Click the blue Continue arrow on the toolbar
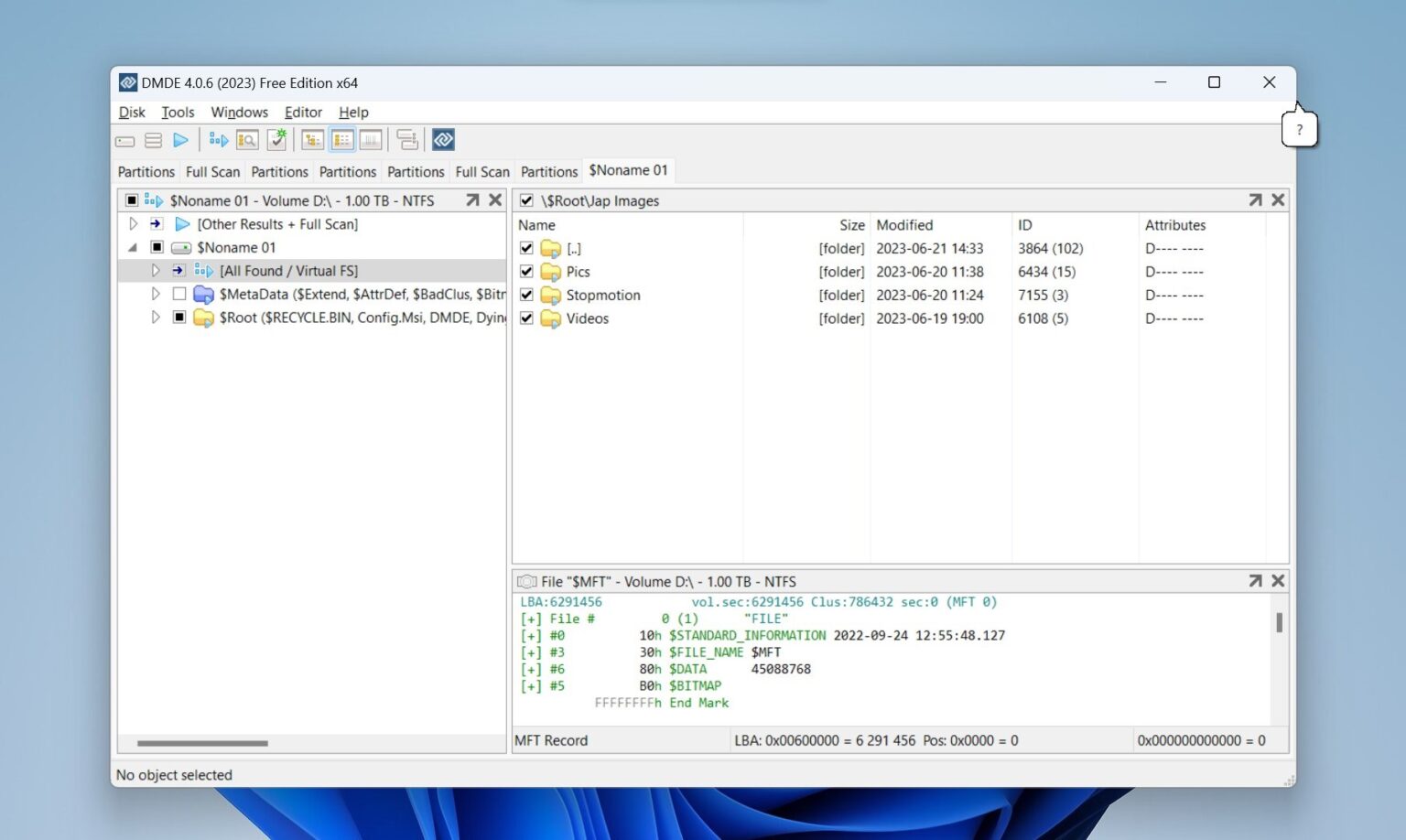The height and width of the screenshot is (840, 1406). pos(181,140)
